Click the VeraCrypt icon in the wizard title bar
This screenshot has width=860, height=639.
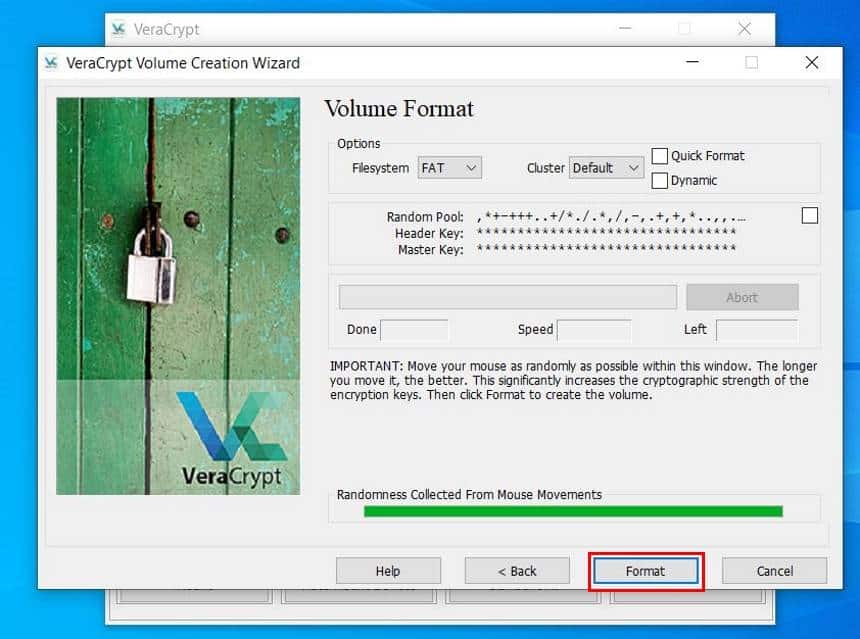pyautogui.click(x=51, y=63)
